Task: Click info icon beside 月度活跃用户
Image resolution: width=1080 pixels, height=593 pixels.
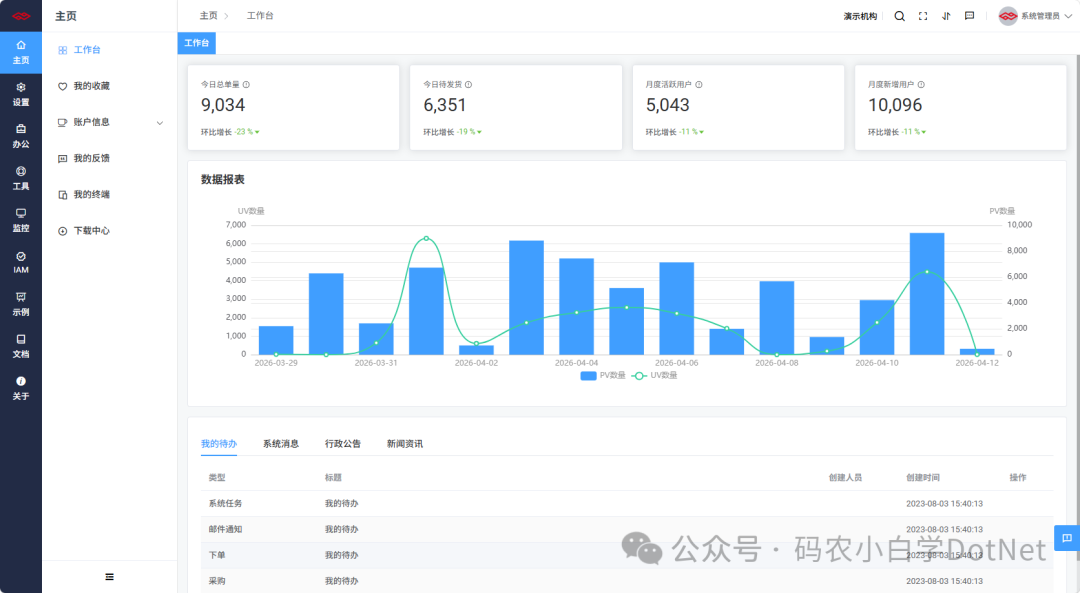Action: (698, 85)
